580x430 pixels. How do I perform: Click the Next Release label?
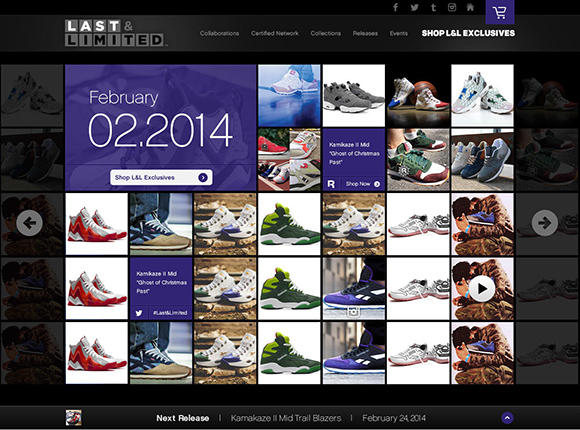[183, 418]
